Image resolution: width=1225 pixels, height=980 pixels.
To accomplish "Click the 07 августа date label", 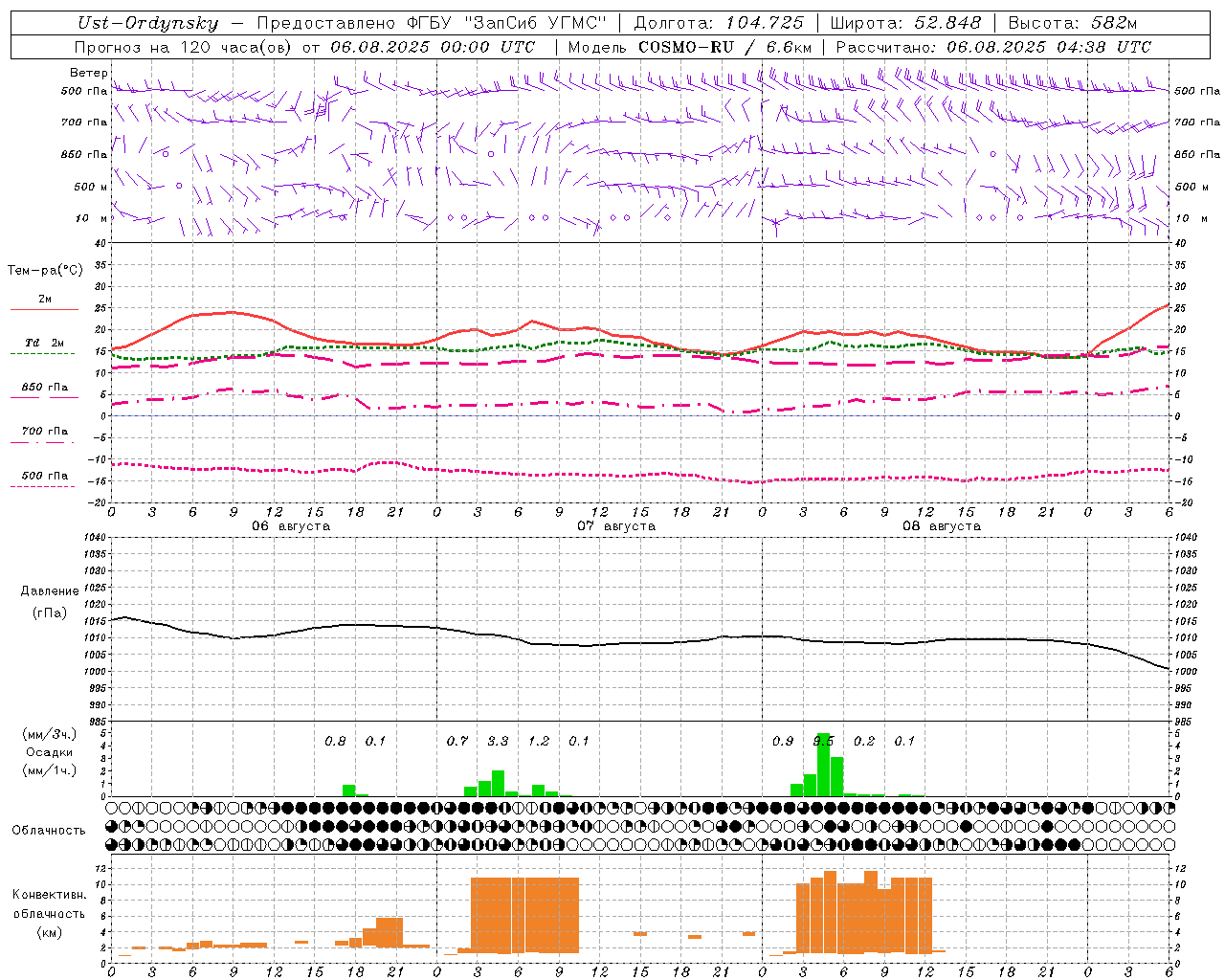I will pyautogui.click(x=616, y=526).
